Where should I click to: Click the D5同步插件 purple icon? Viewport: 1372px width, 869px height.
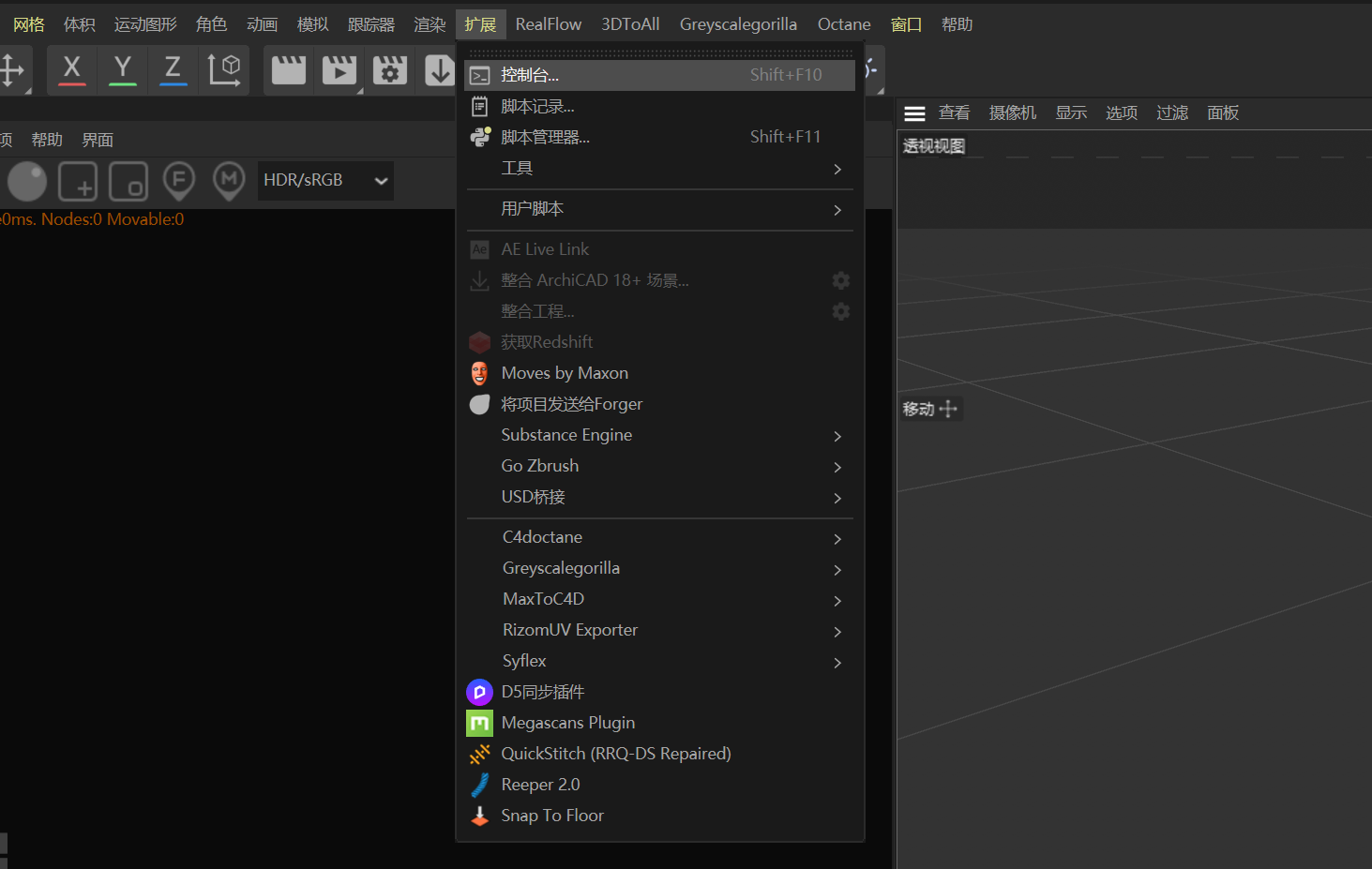[x=480, y=692]
